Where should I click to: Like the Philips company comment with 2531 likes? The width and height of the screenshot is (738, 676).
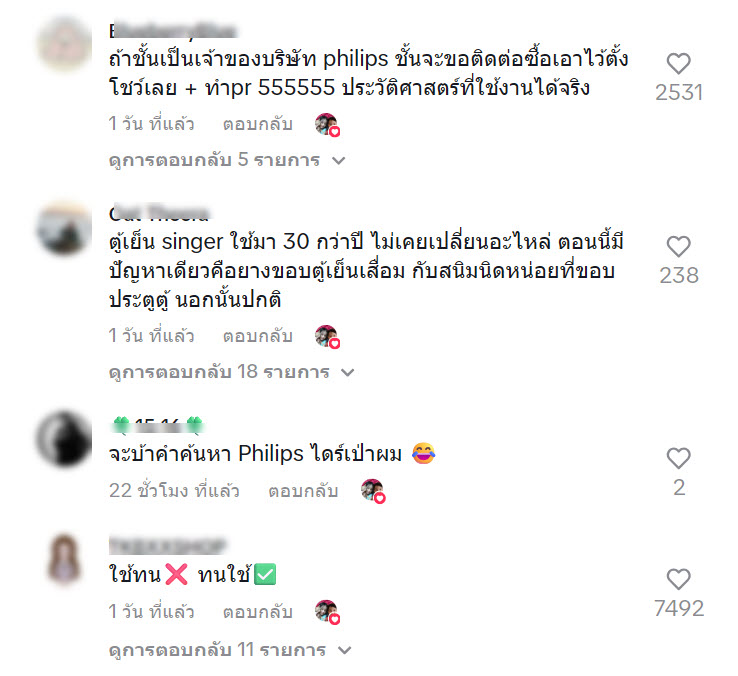coord(678,64)
